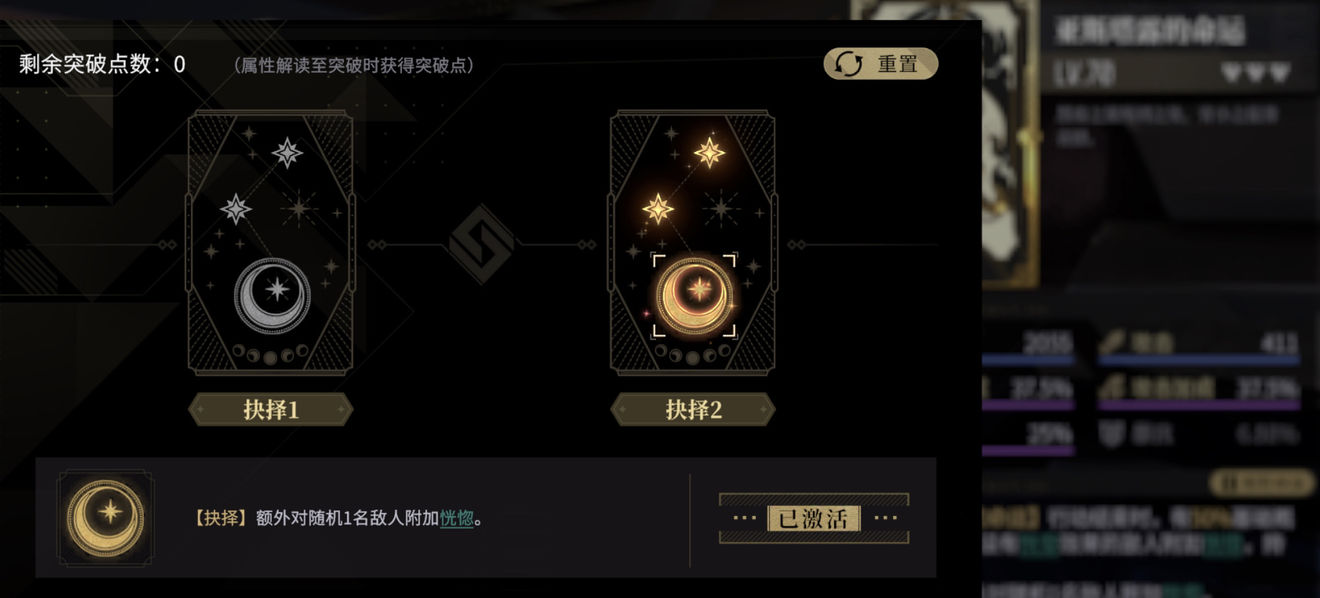The image size is (1320, 598).
Task: Click the lower golden star node in 抉择2
Action: 658,209
